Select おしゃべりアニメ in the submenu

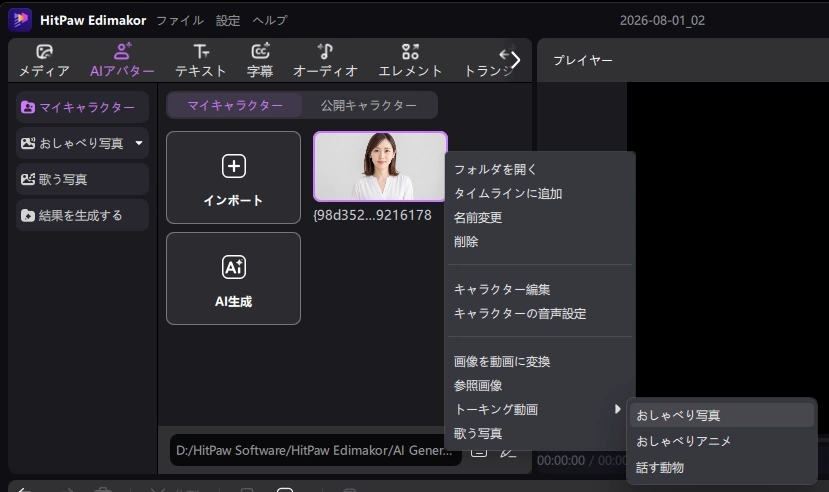722,441
